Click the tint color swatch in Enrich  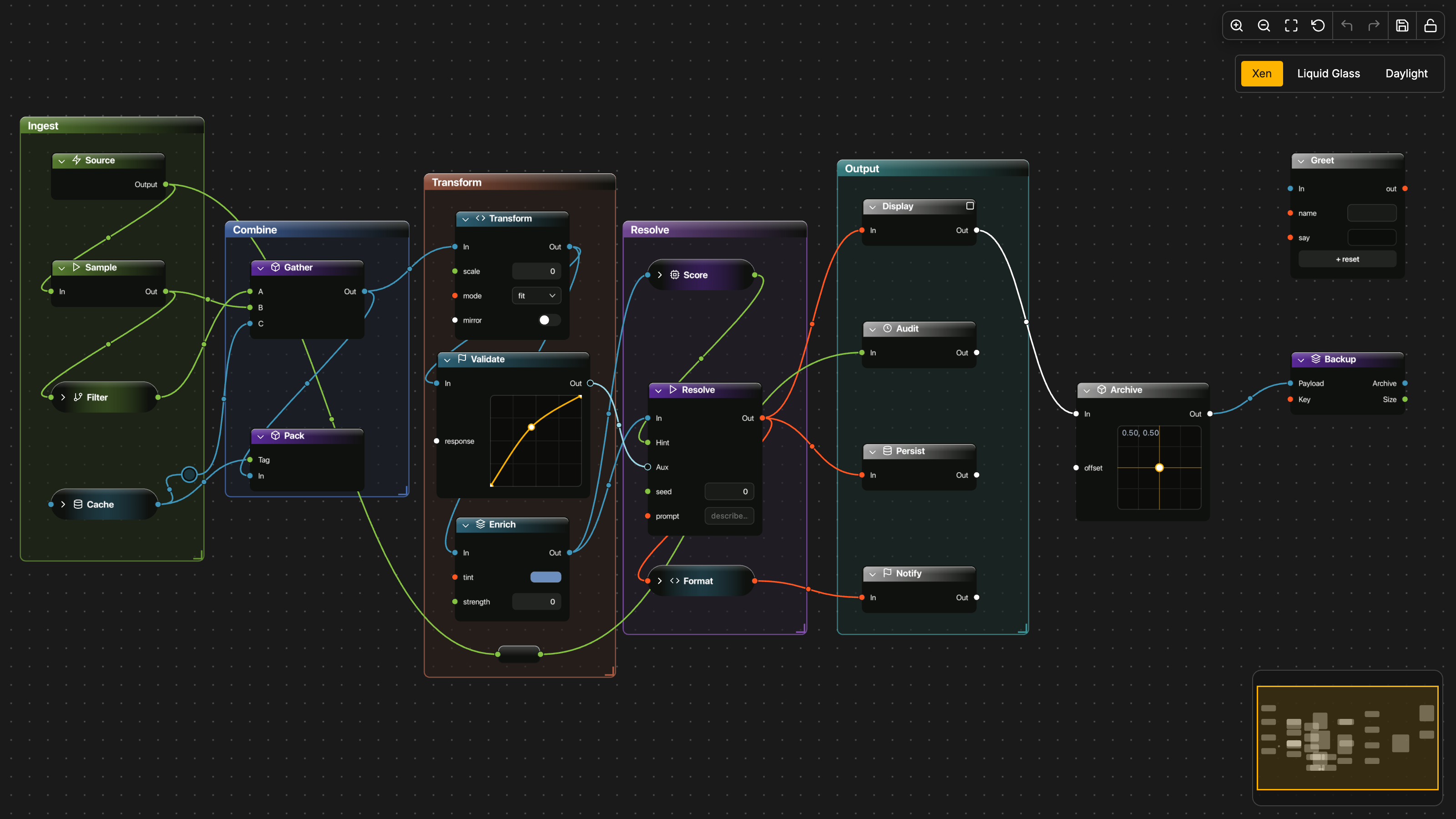[546, 577]
